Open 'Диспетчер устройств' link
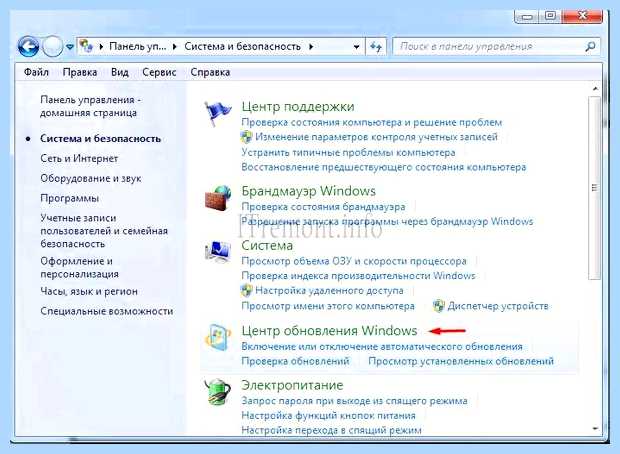Viewport: 620px width, 454px height. [498, 306]
